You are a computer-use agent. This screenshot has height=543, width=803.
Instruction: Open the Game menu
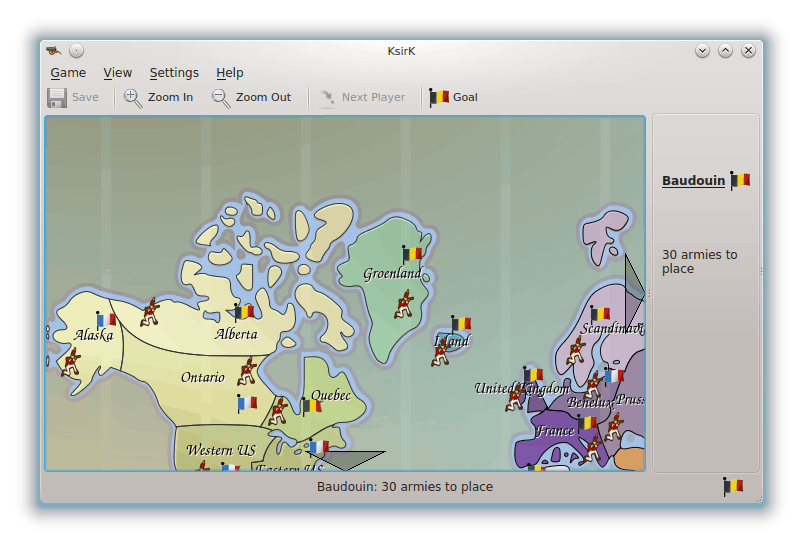coord(68,72)
